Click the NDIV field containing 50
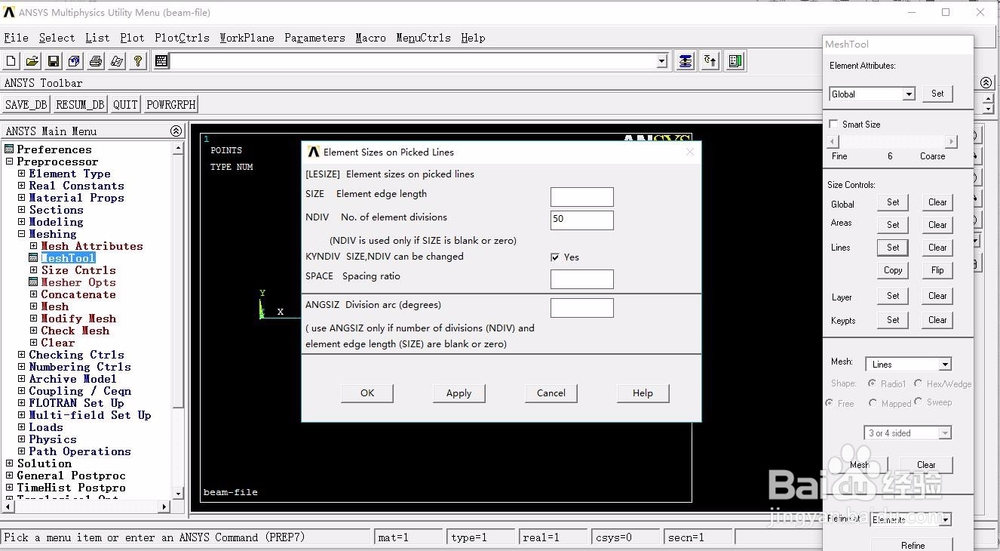Viewport: 1000px width, 551px height. [x=582, y=220]
